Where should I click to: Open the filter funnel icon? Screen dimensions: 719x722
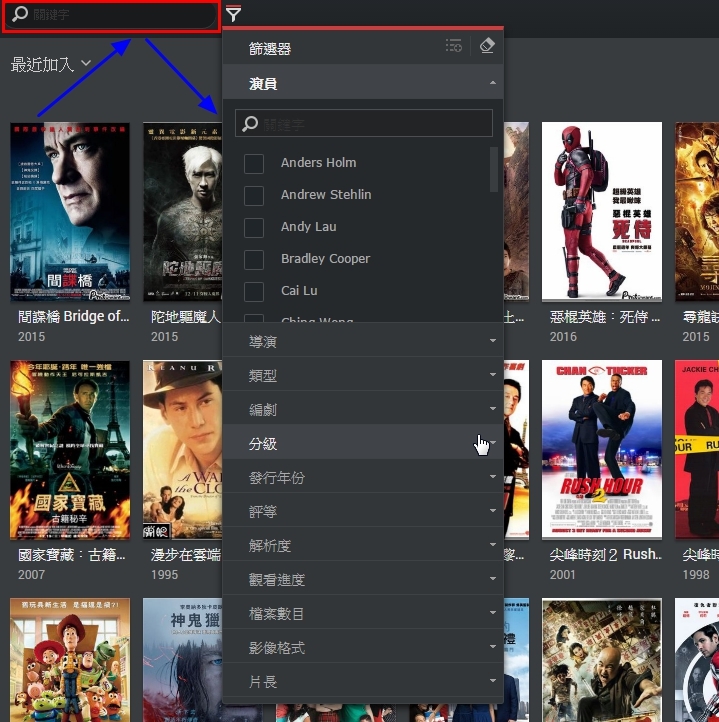pyautogui.click(x=234, y=14)
